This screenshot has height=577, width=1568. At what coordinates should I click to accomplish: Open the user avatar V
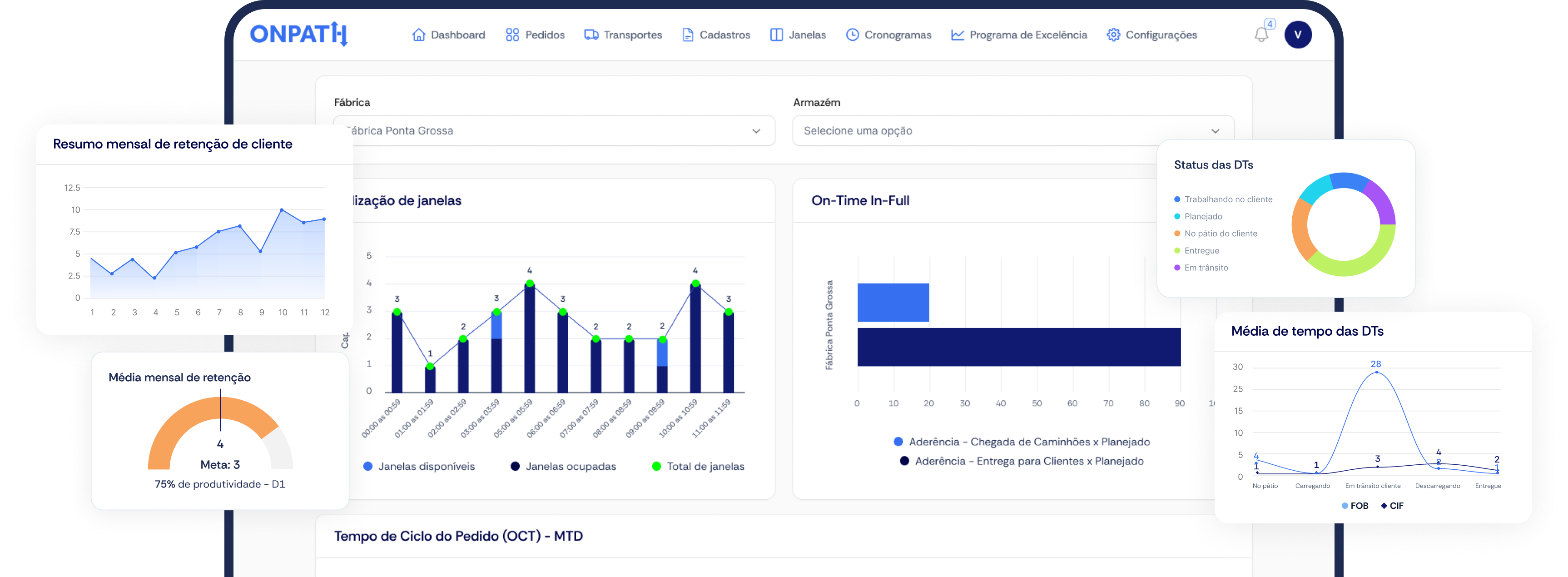pos(1298,35)
